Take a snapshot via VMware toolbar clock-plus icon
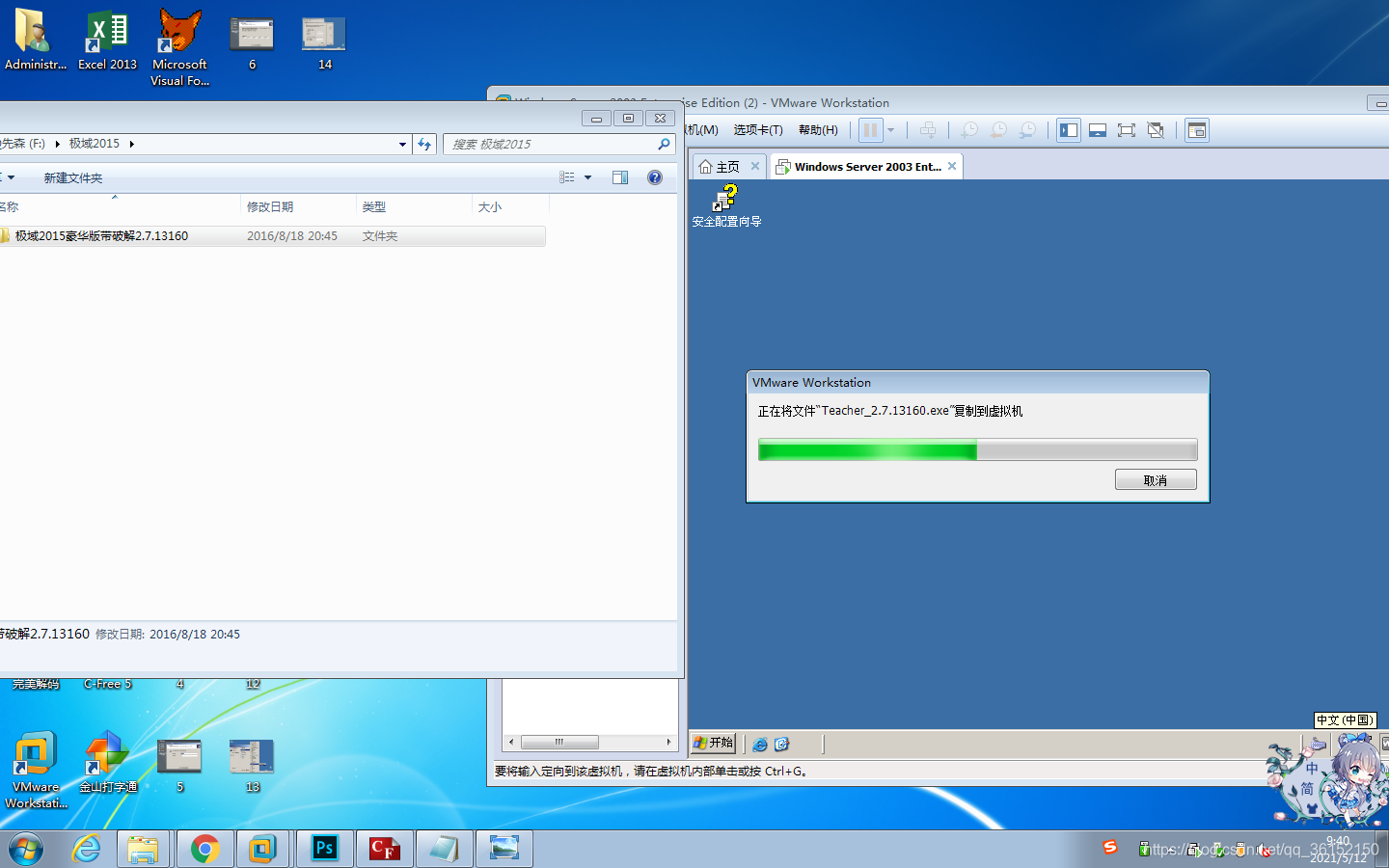1389x868 pixels. tap(969, 130)
